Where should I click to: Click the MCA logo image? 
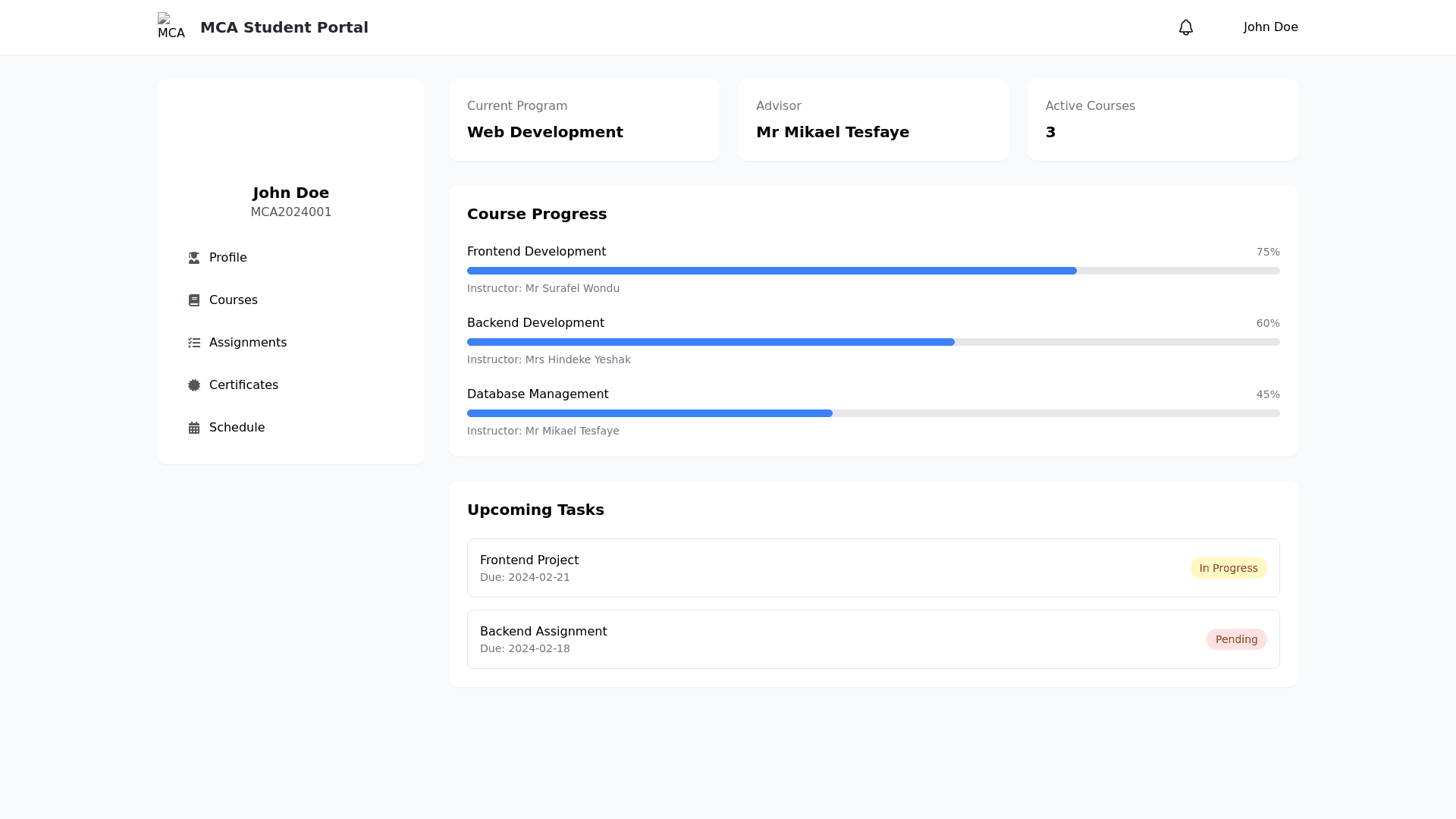[171, 27]
